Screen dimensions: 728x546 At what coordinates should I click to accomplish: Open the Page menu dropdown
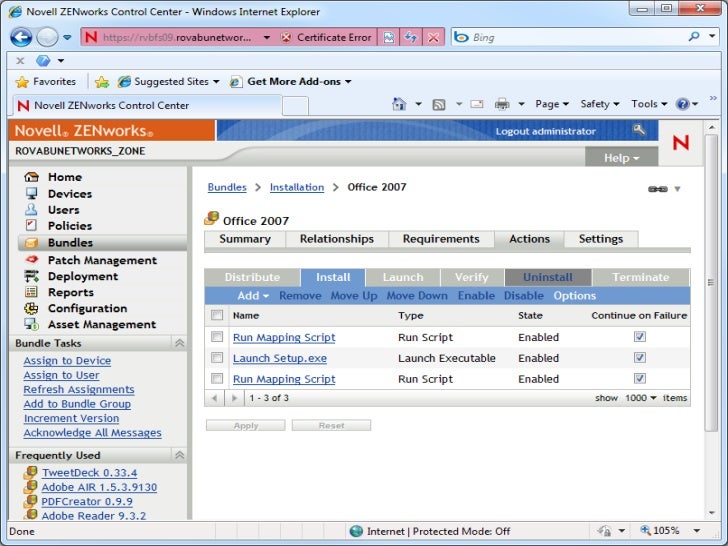552,104
